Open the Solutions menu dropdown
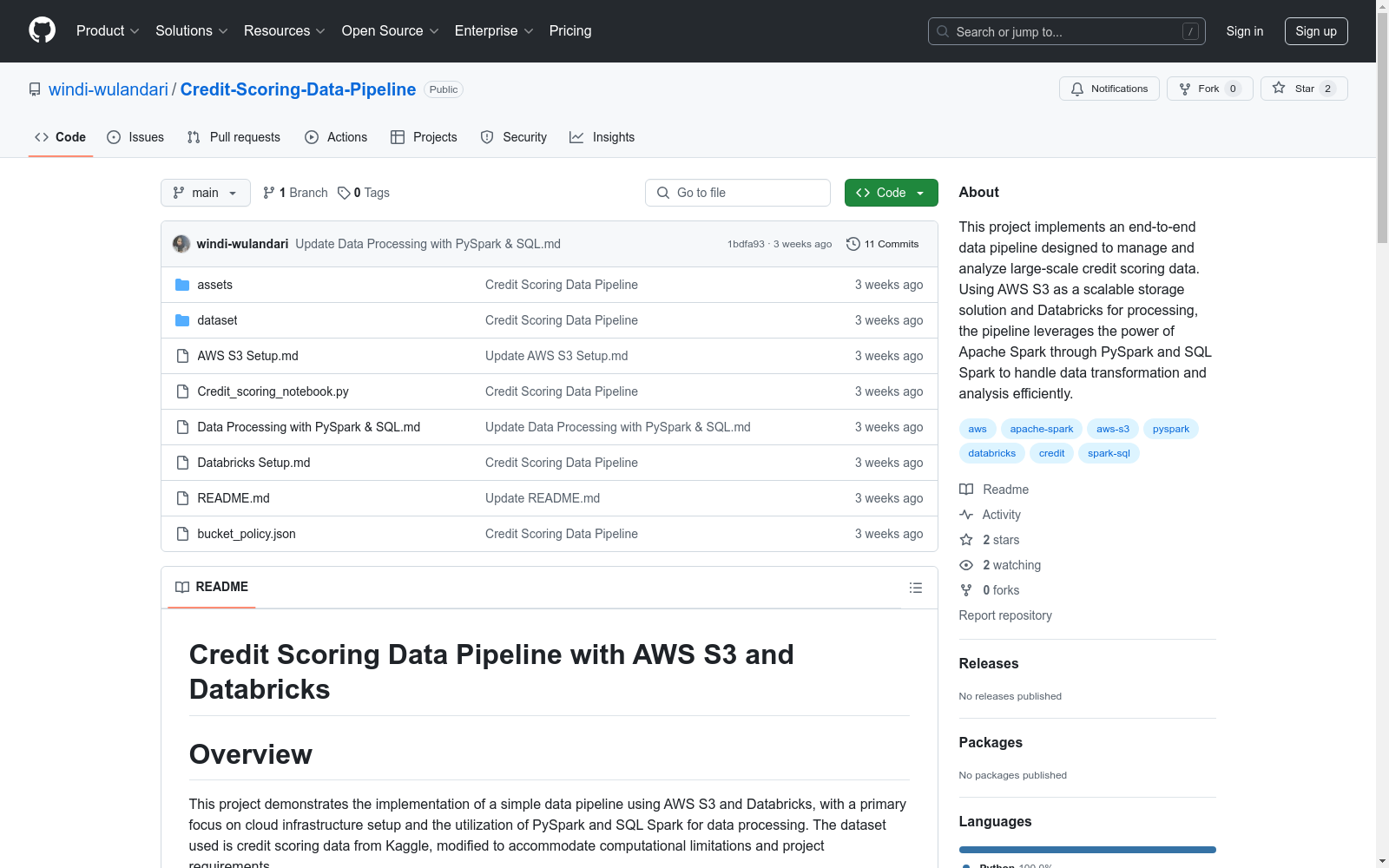This screenshot has width=1389, height=868. click(190, 30)
